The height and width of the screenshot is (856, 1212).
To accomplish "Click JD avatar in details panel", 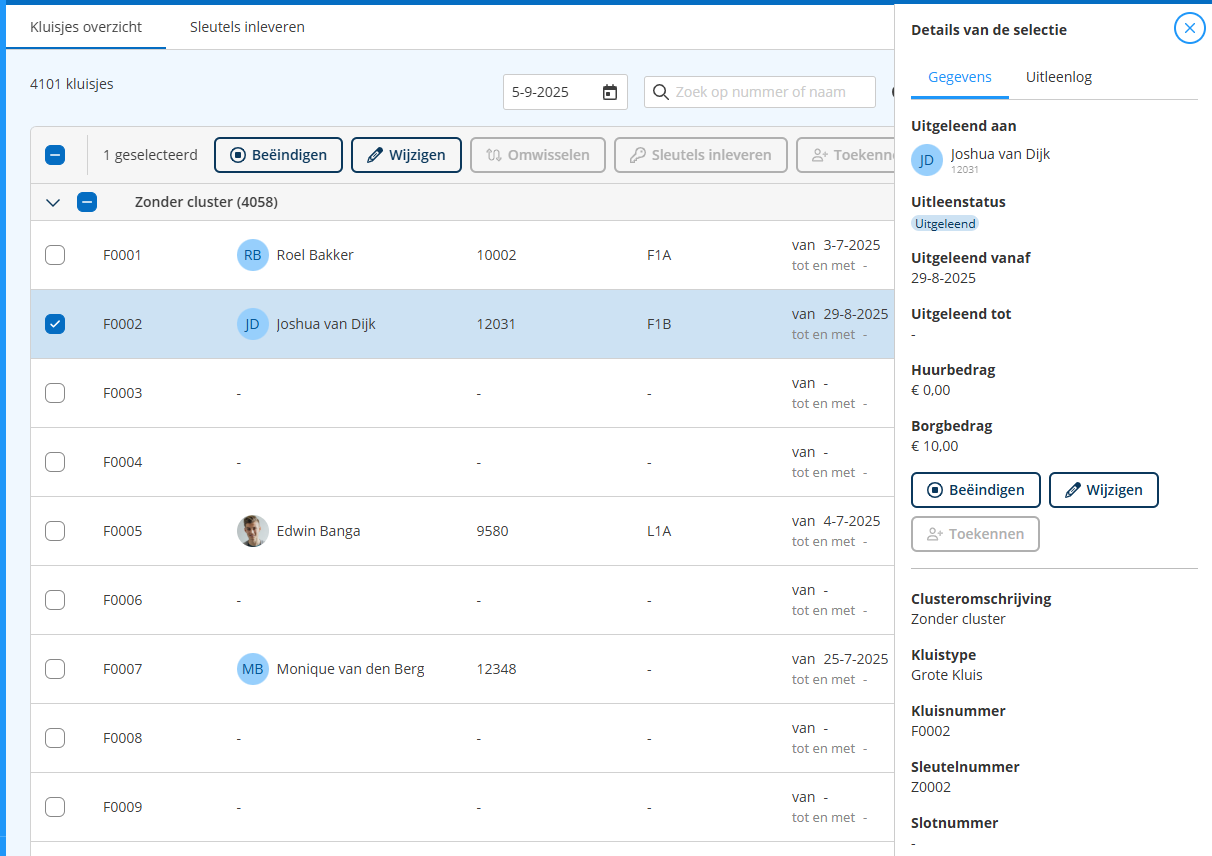I will pyautogui.click(x=927, y=160).
